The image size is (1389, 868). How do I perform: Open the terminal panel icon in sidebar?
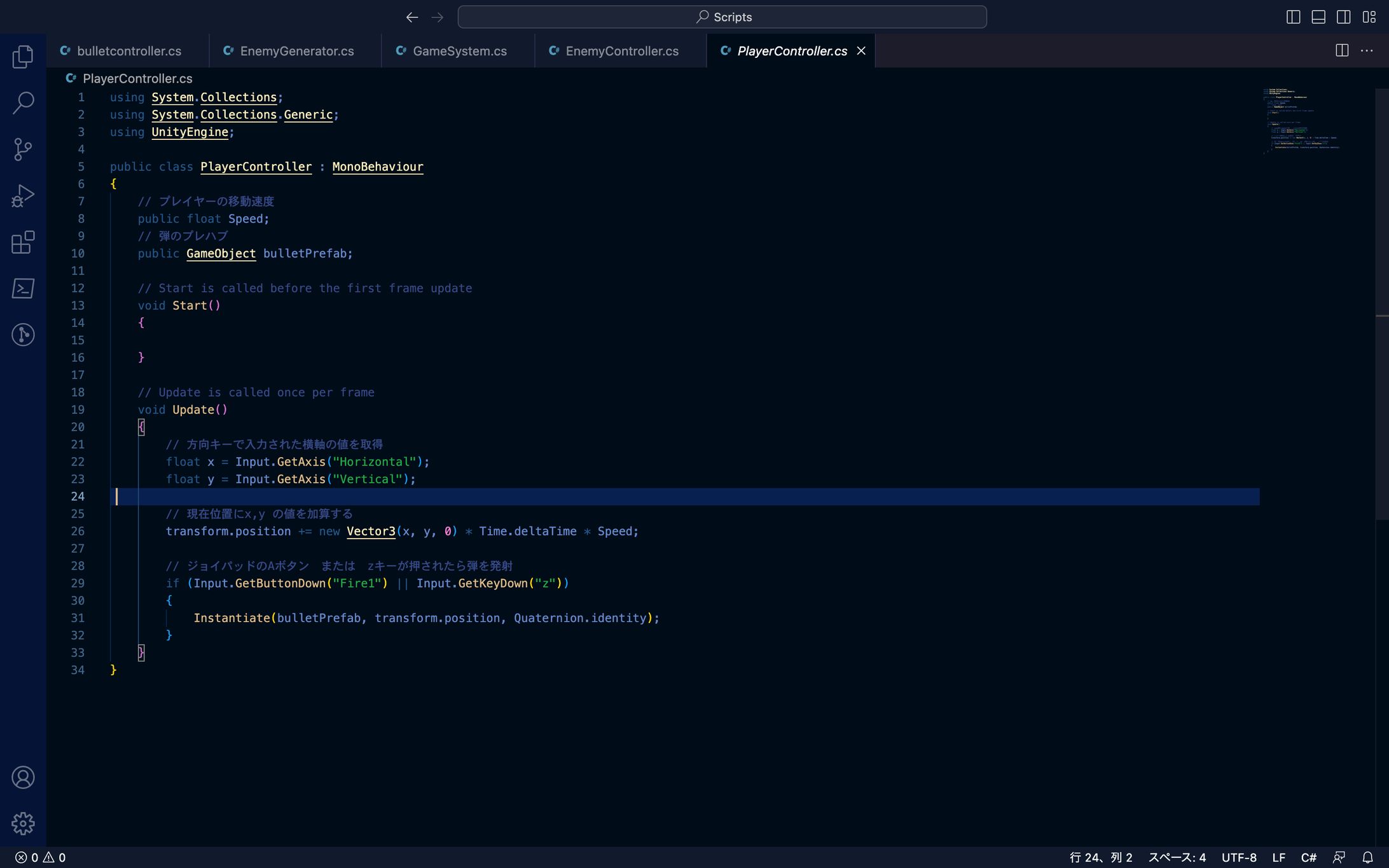pyautogui.click(x=23, y=289)
